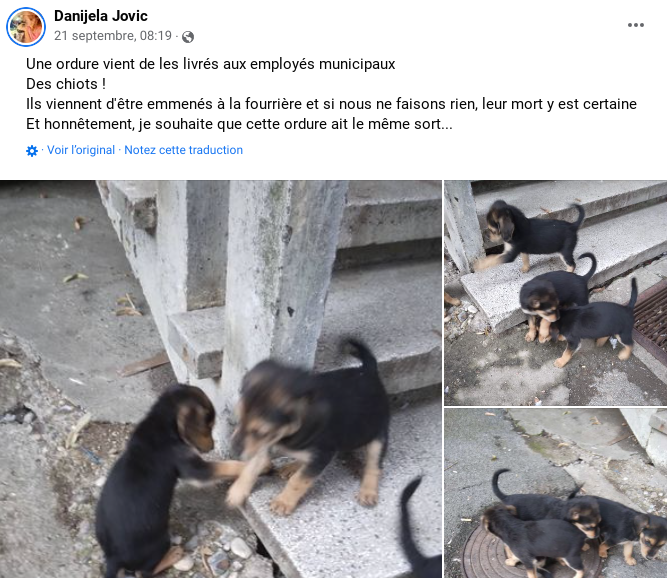667x578 pixels.
Task: Open bottom-right photo of puppies on manhole
Action: (556, 493)
